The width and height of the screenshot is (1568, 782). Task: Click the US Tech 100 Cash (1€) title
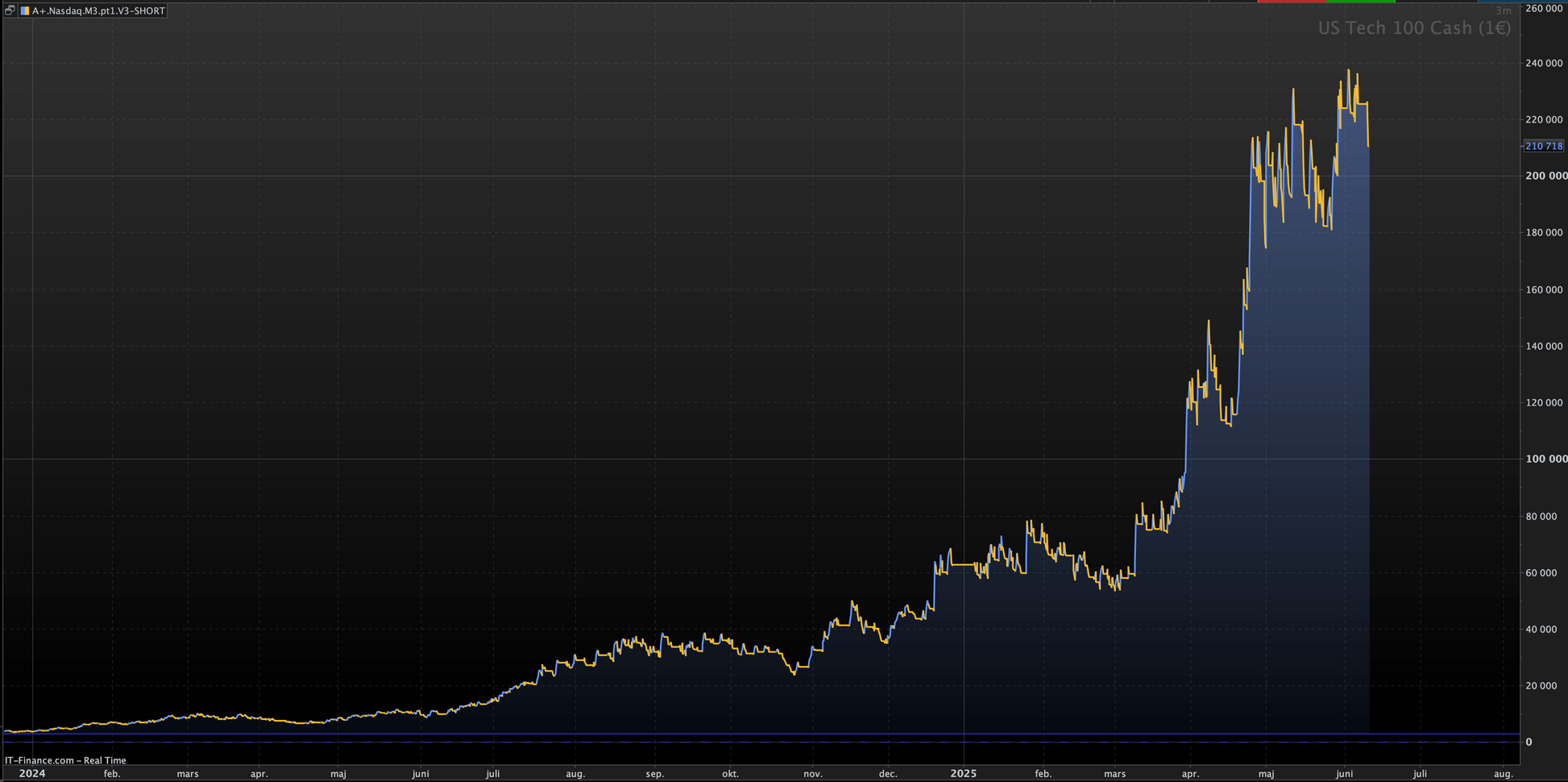1414,28
